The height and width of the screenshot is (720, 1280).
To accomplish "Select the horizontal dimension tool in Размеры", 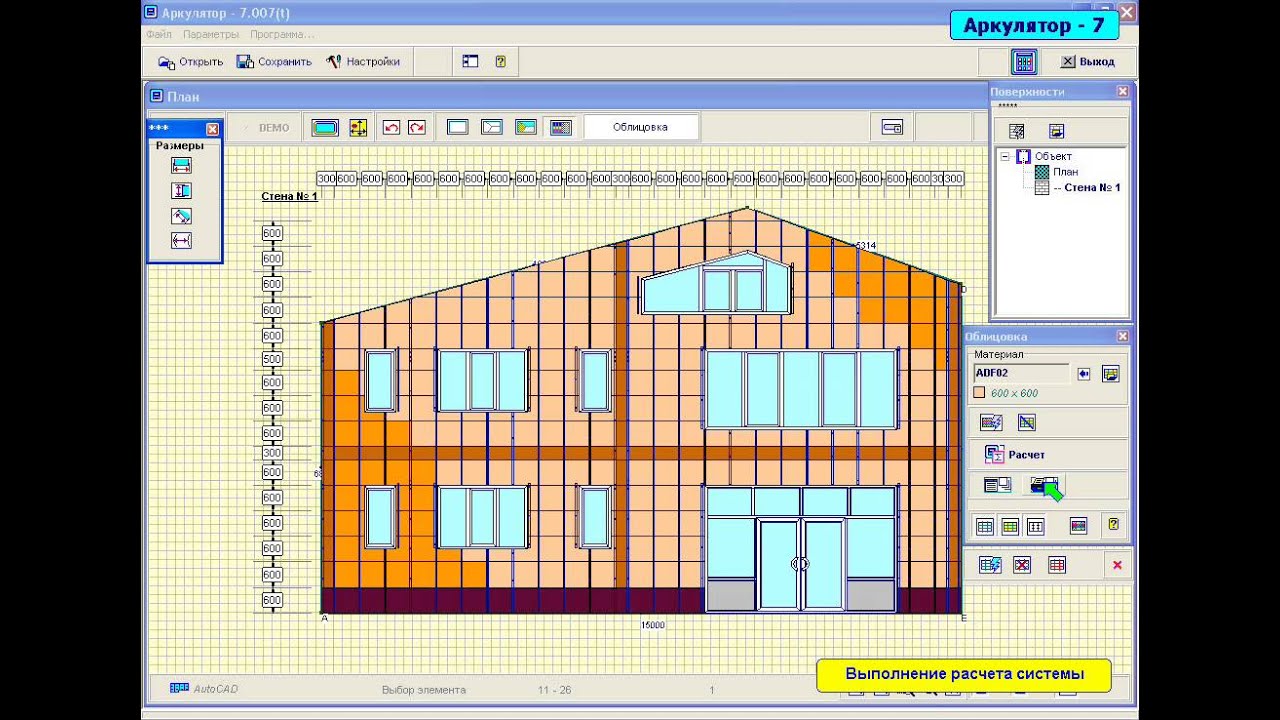I will click(x=181, y=166).
